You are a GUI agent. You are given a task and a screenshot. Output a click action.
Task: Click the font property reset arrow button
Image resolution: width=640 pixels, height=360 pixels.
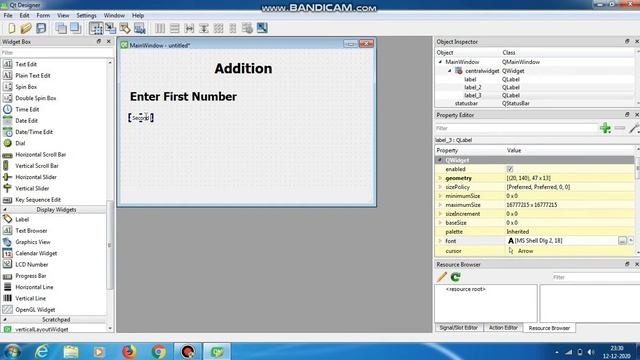[631, 241]
